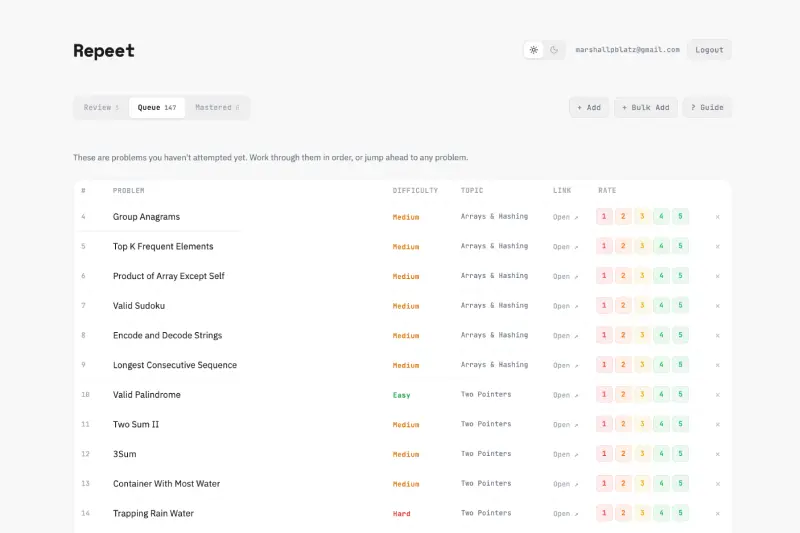This screenshot has width=800, height=533.
Task: Rate Two Sum II as 3
Action: (x=642, y=425)
